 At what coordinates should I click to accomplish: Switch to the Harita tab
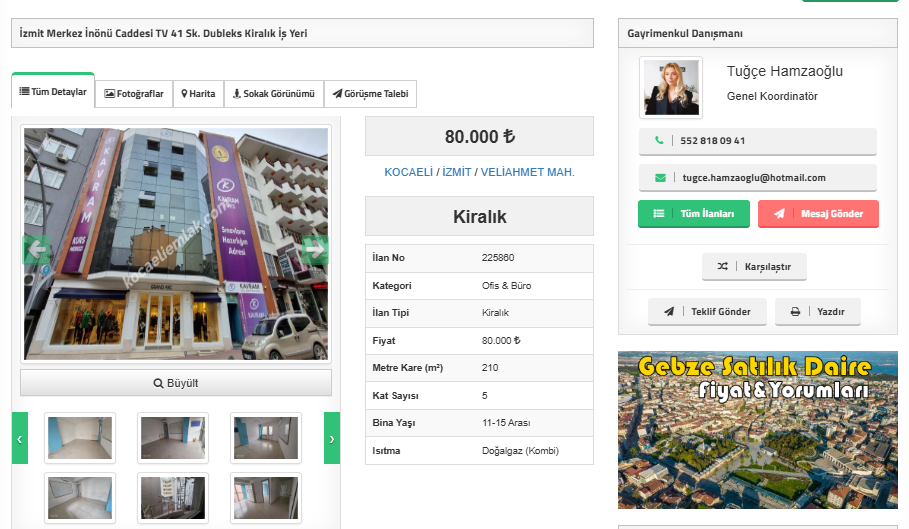tap(198, 94)
